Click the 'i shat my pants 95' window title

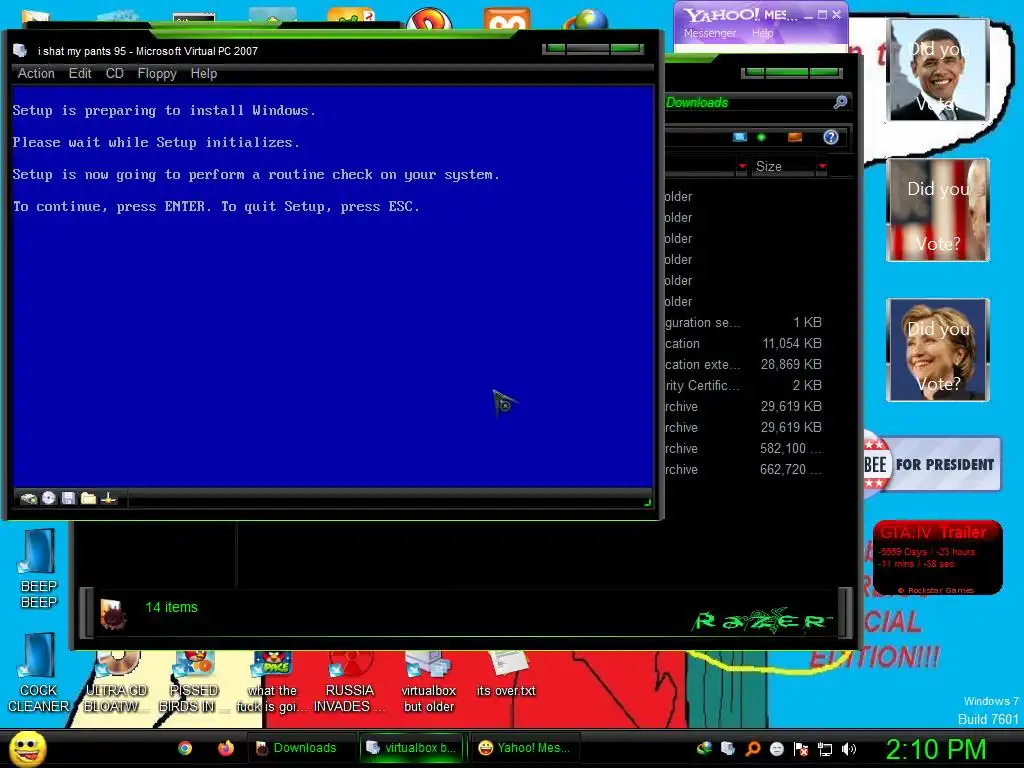(148, 51)
